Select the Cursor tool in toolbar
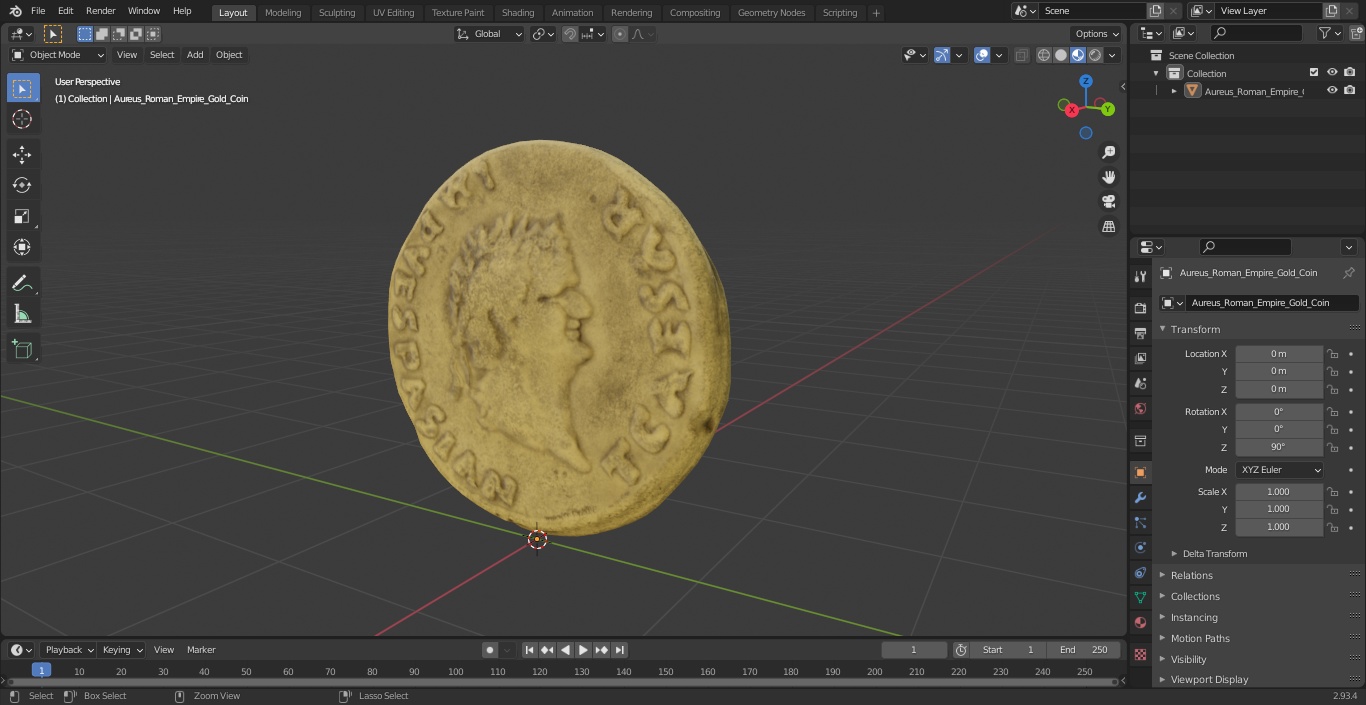 pos(22,119)
